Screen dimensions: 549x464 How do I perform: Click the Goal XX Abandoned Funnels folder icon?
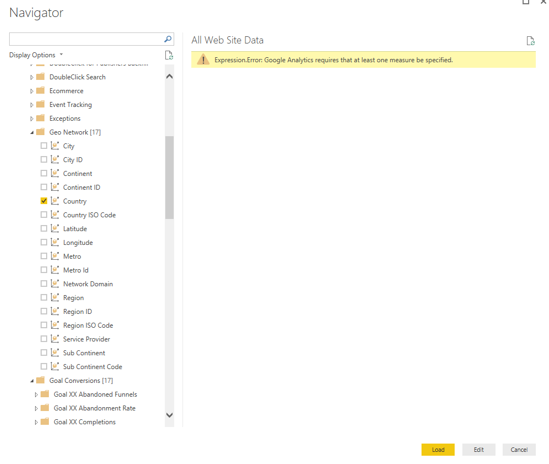45,394
